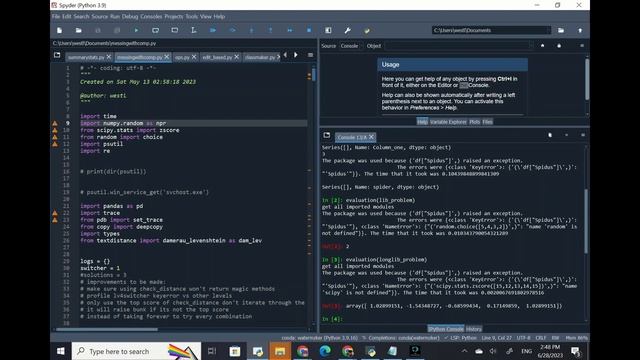
Task: Open the Debug menu
Action: click(130, 17)
